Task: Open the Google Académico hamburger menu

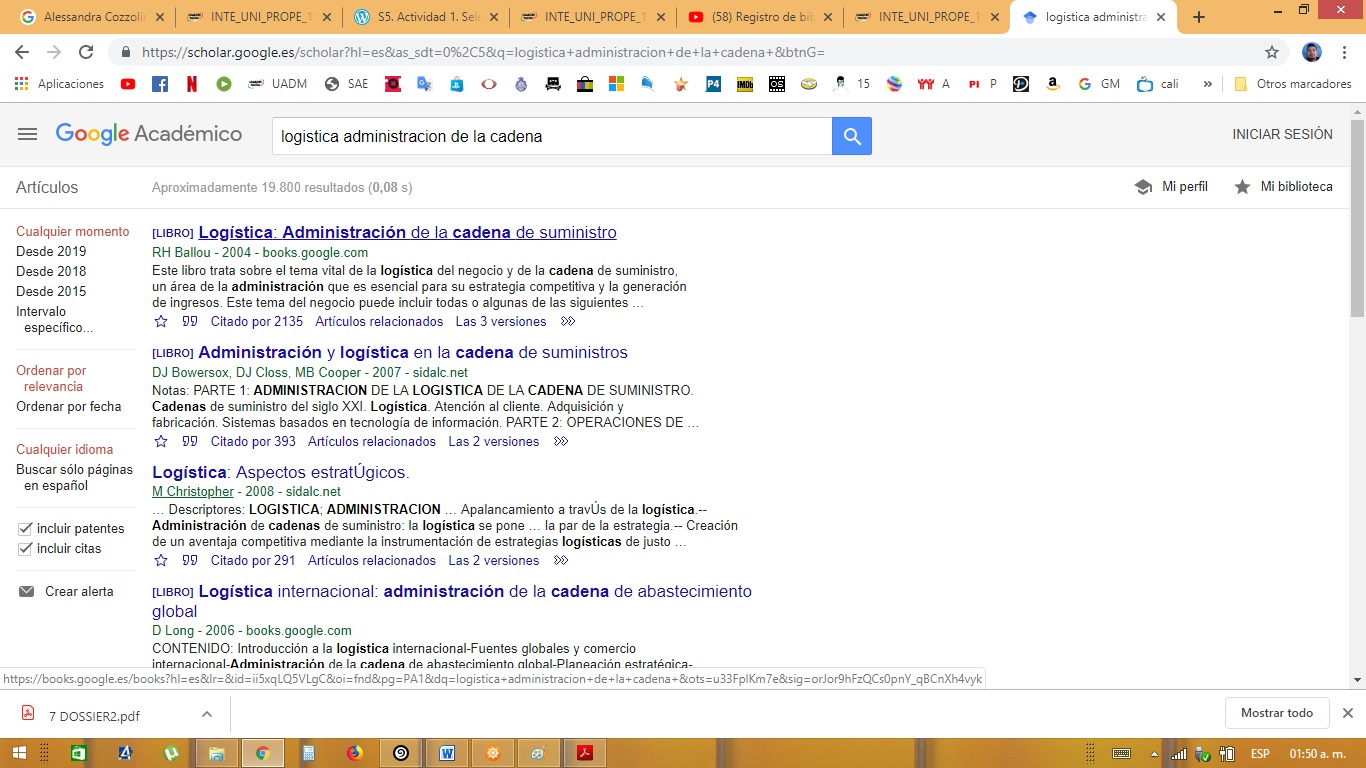Action: [27, 134]
